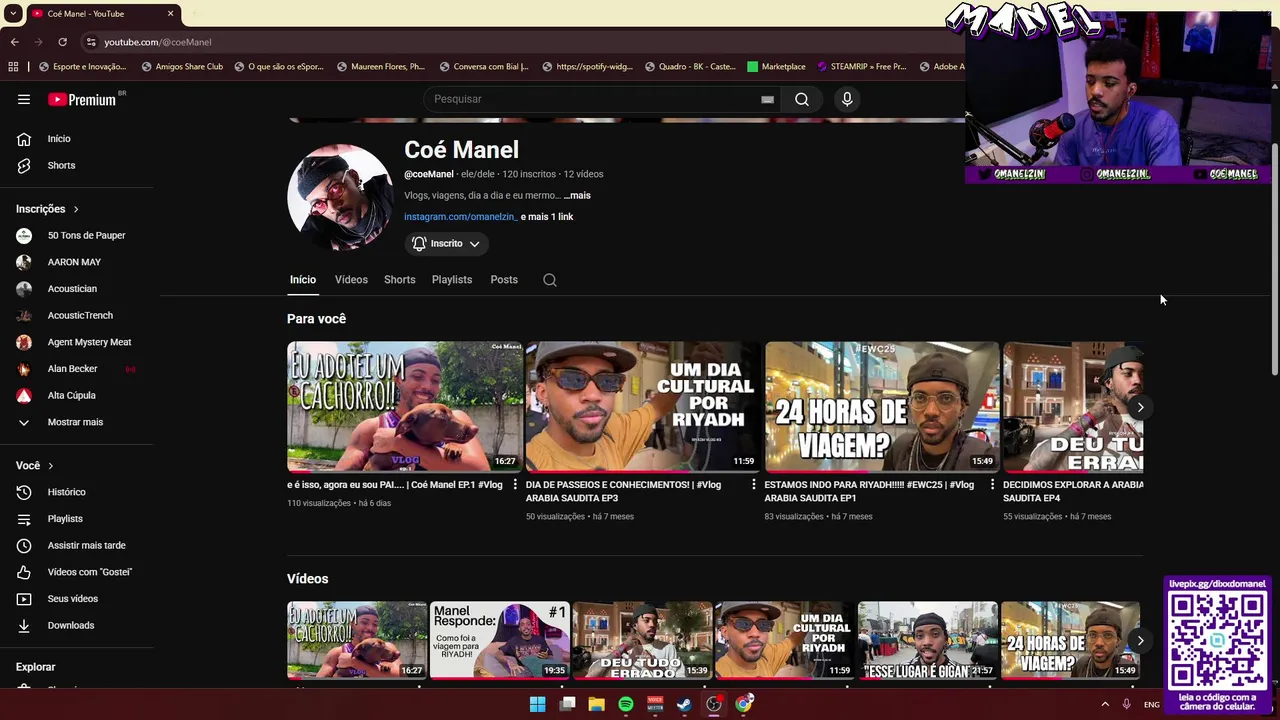Image resolution: width=1280 pixels, height=720 pixels.
Task: Open 24 HORAS DE VIAGEM thumbnail in Para você
Action: tap(882, 407)
